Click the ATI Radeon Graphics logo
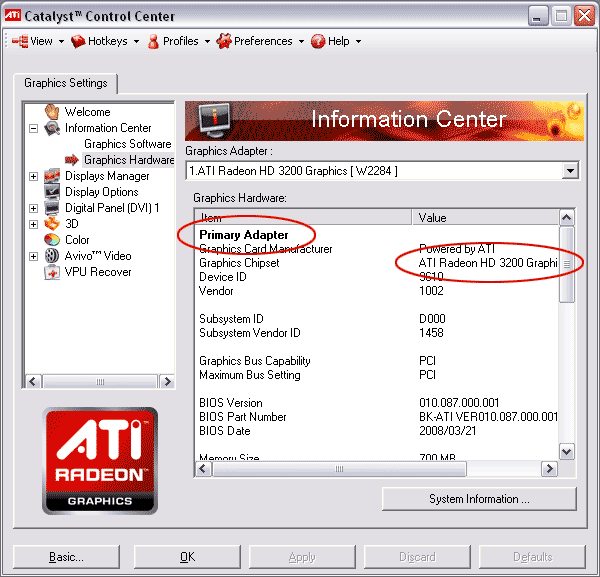Screen dimensions: 600x577 (x=100, y=461)
